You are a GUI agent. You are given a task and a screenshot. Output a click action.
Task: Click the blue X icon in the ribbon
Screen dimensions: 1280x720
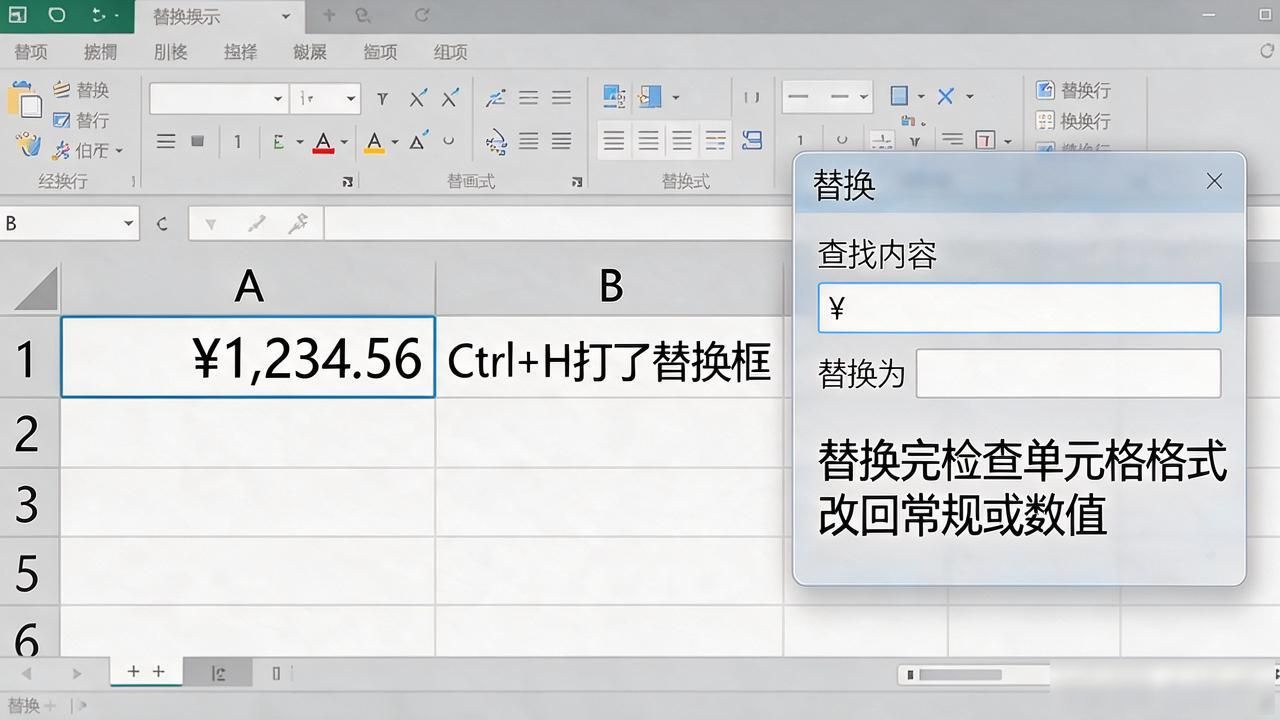[x=945, y=96]
